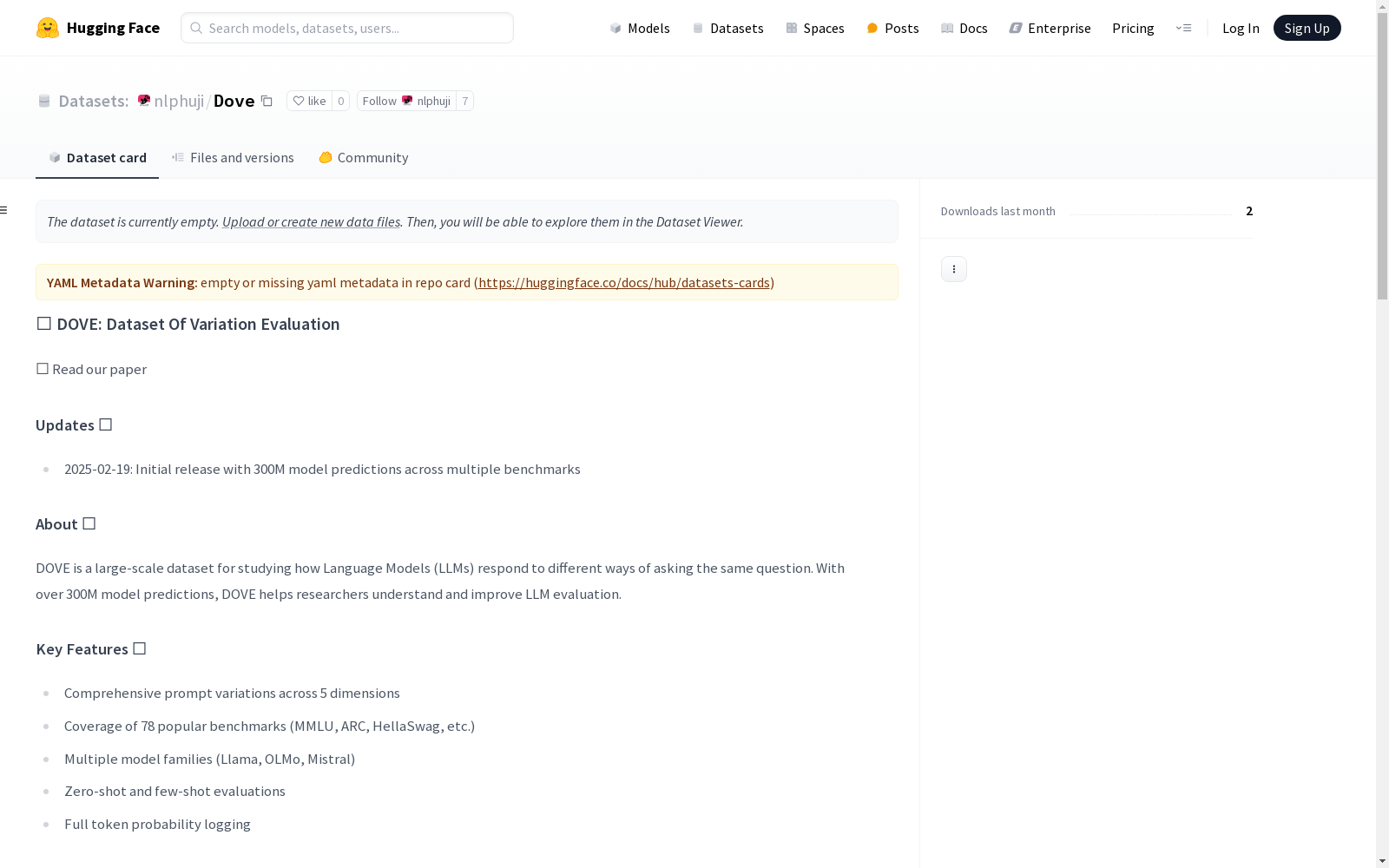Screen dimensions: 1389x868
Task: Click the Hugging Face logo icon
Action: pos(48,28)
